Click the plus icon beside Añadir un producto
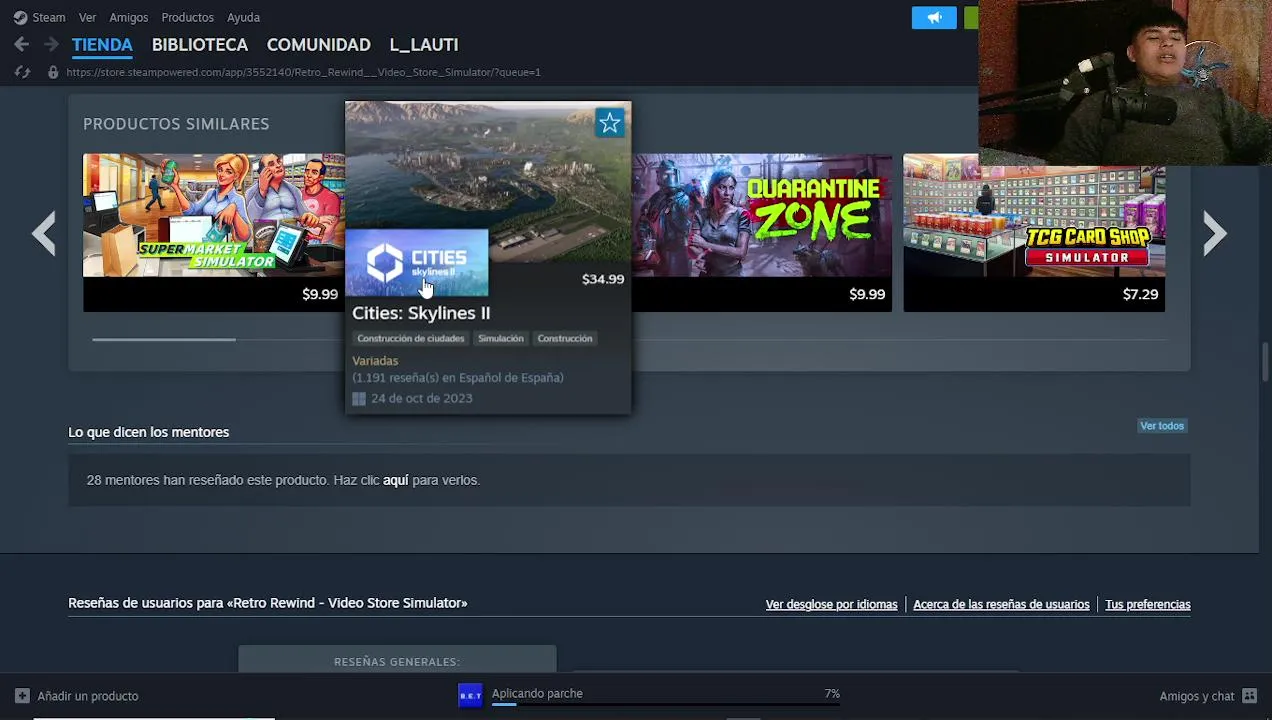 [x=22, y=696]
